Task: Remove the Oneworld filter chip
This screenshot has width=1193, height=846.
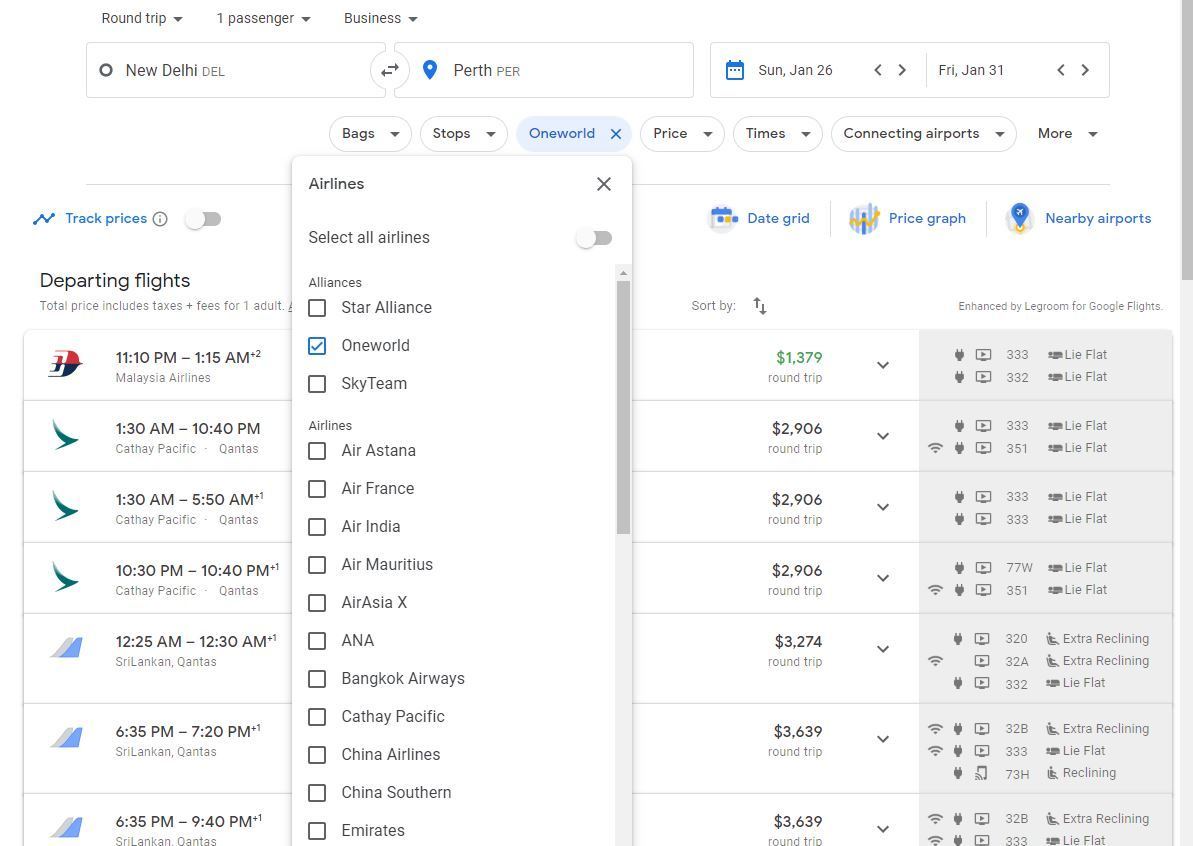Action: [616, 134]
